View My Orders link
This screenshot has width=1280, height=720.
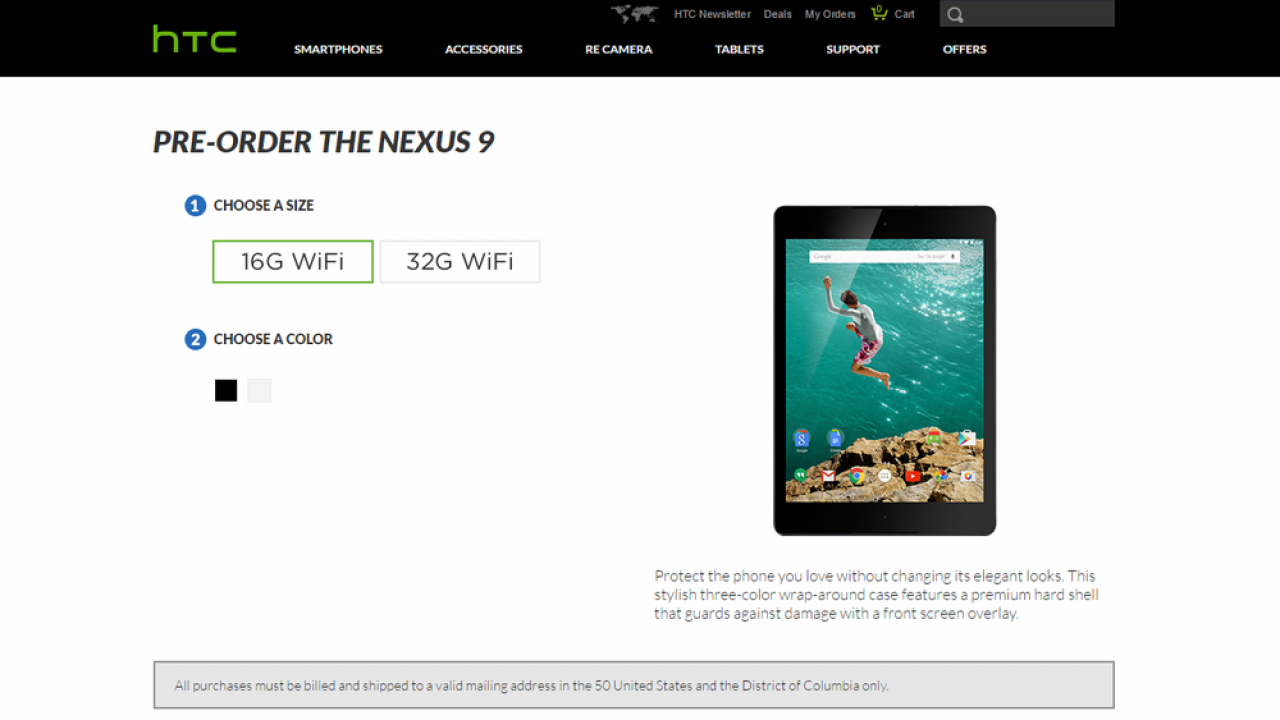(x=830, y=14)
